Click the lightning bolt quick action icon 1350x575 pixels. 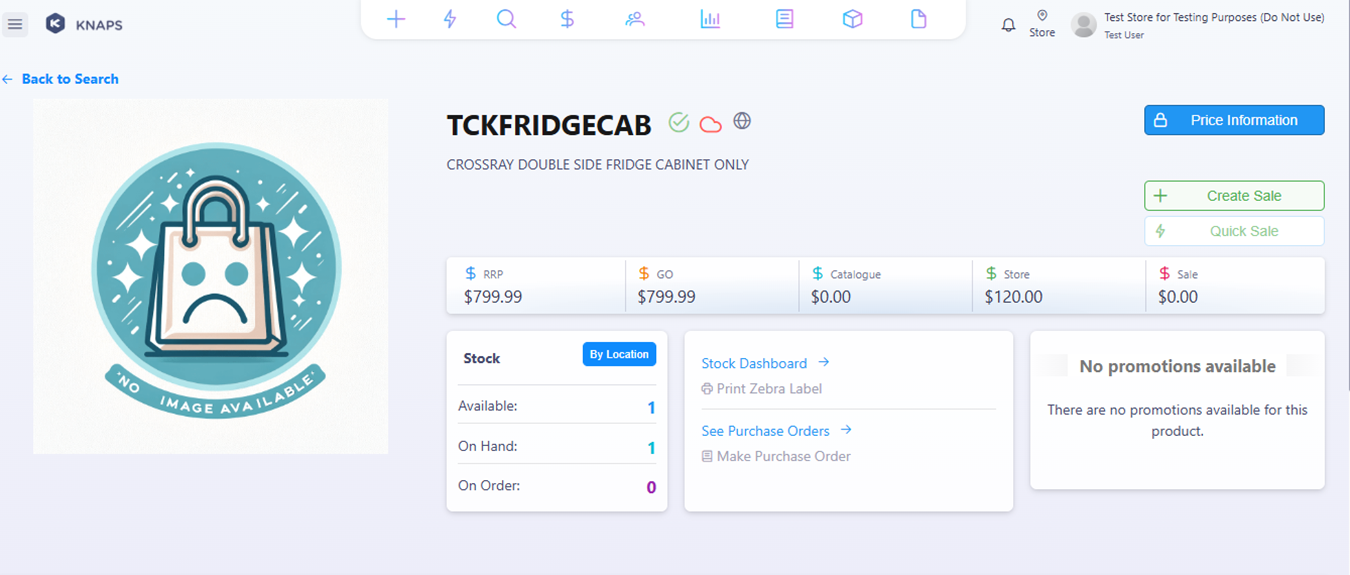[x=450, y=19]
